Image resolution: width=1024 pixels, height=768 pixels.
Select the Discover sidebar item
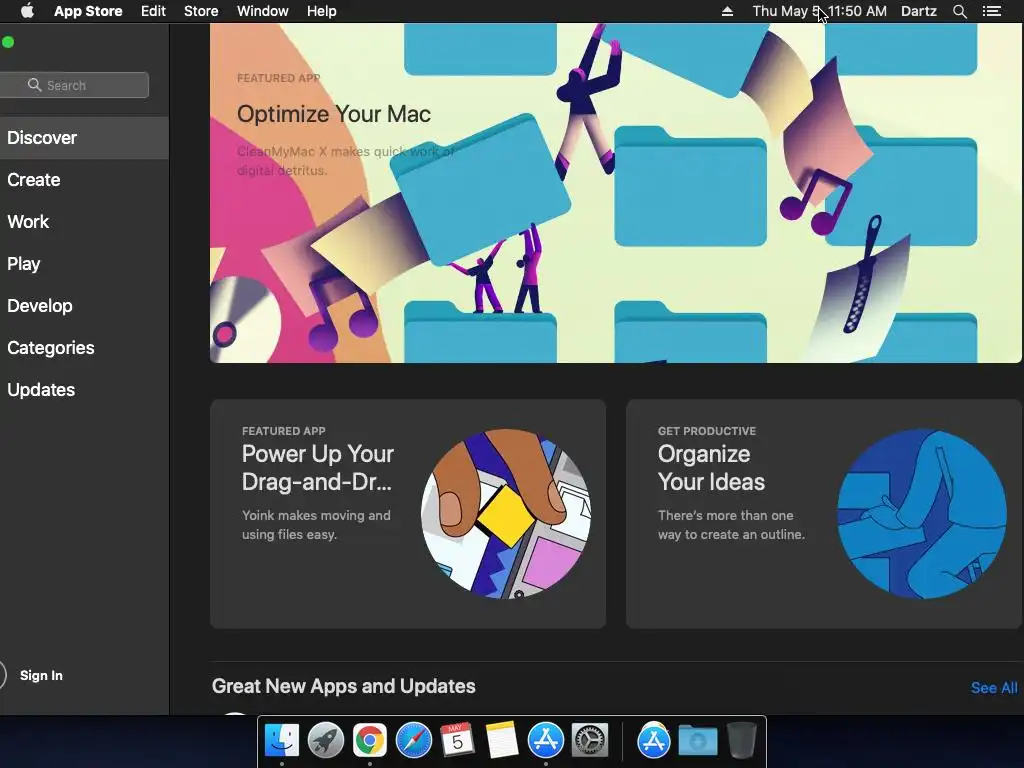coord(84,138)
